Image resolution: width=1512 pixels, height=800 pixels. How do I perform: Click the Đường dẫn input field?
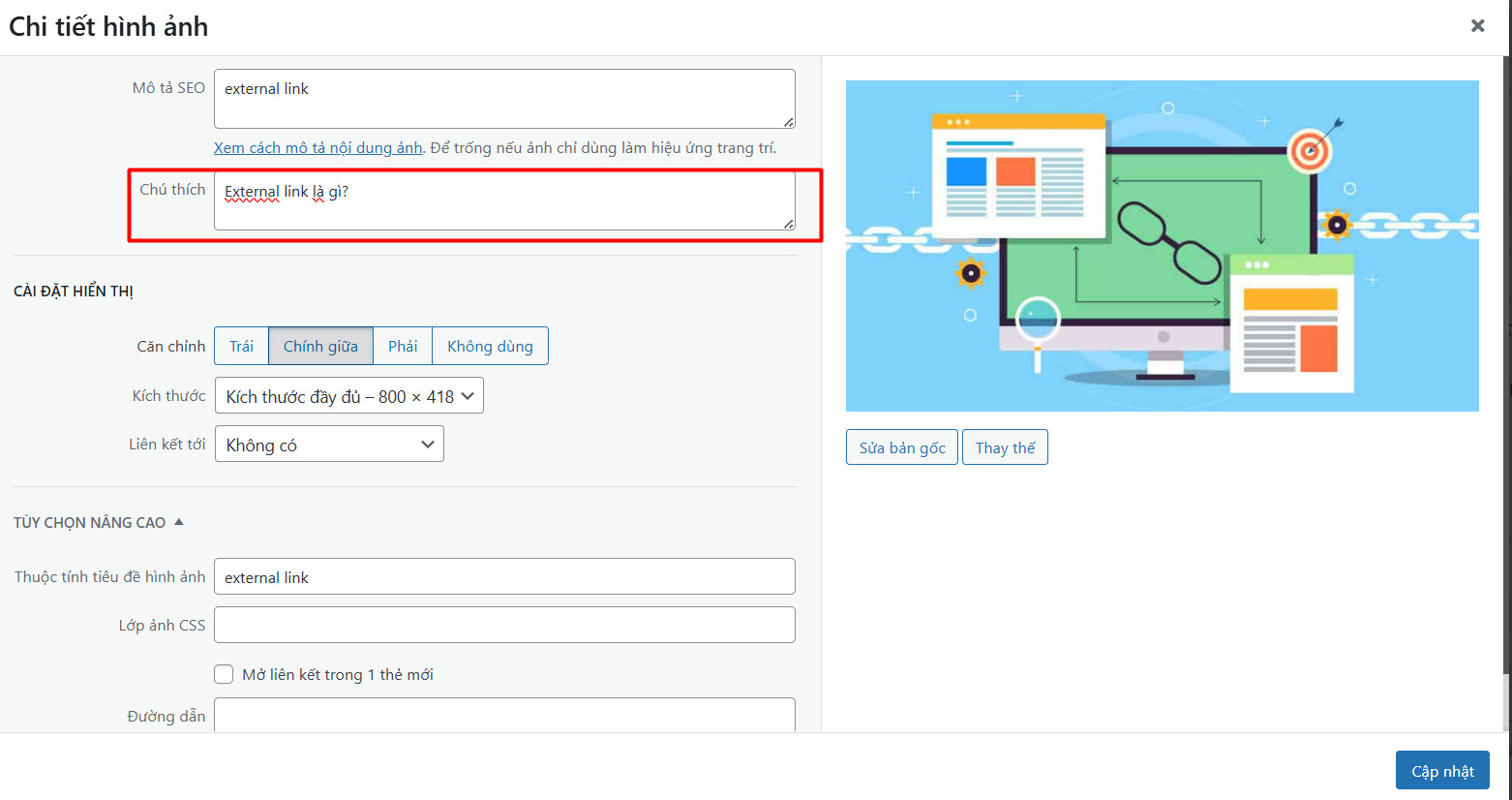(x=504, y=715)
